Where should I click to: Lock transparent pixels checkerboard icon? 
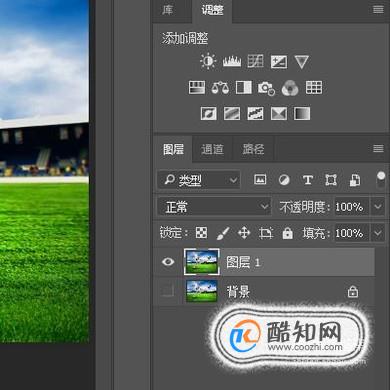point(201,233)
